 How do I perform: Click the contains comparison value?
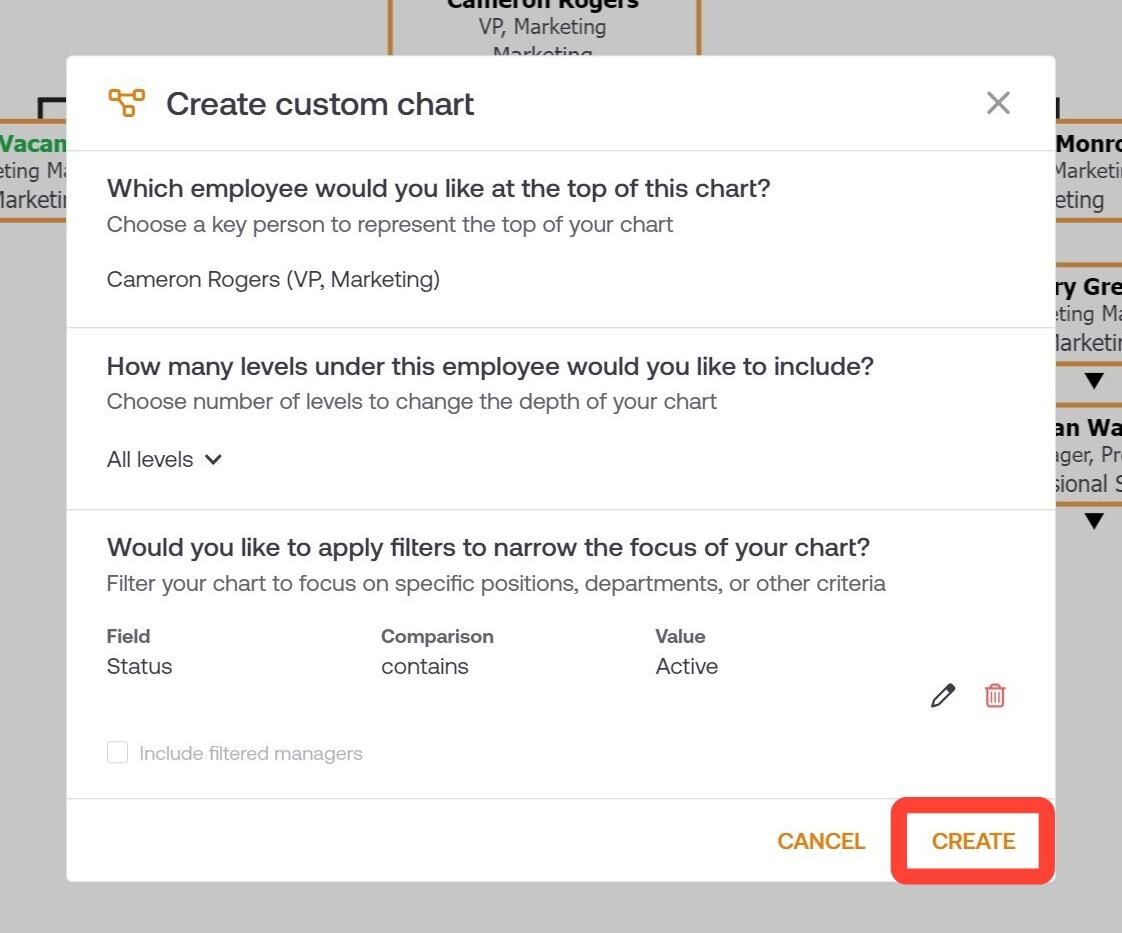point(424,666)
